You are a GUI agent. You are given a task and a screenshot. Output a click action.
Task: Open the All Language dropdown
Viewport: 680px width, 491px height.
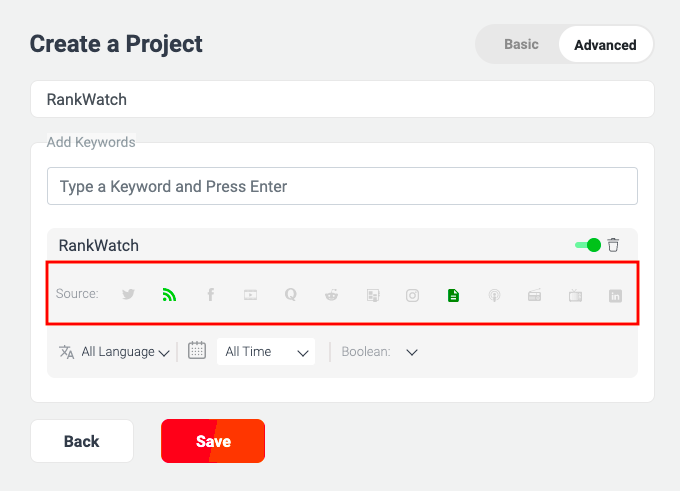tap(114, 352)
